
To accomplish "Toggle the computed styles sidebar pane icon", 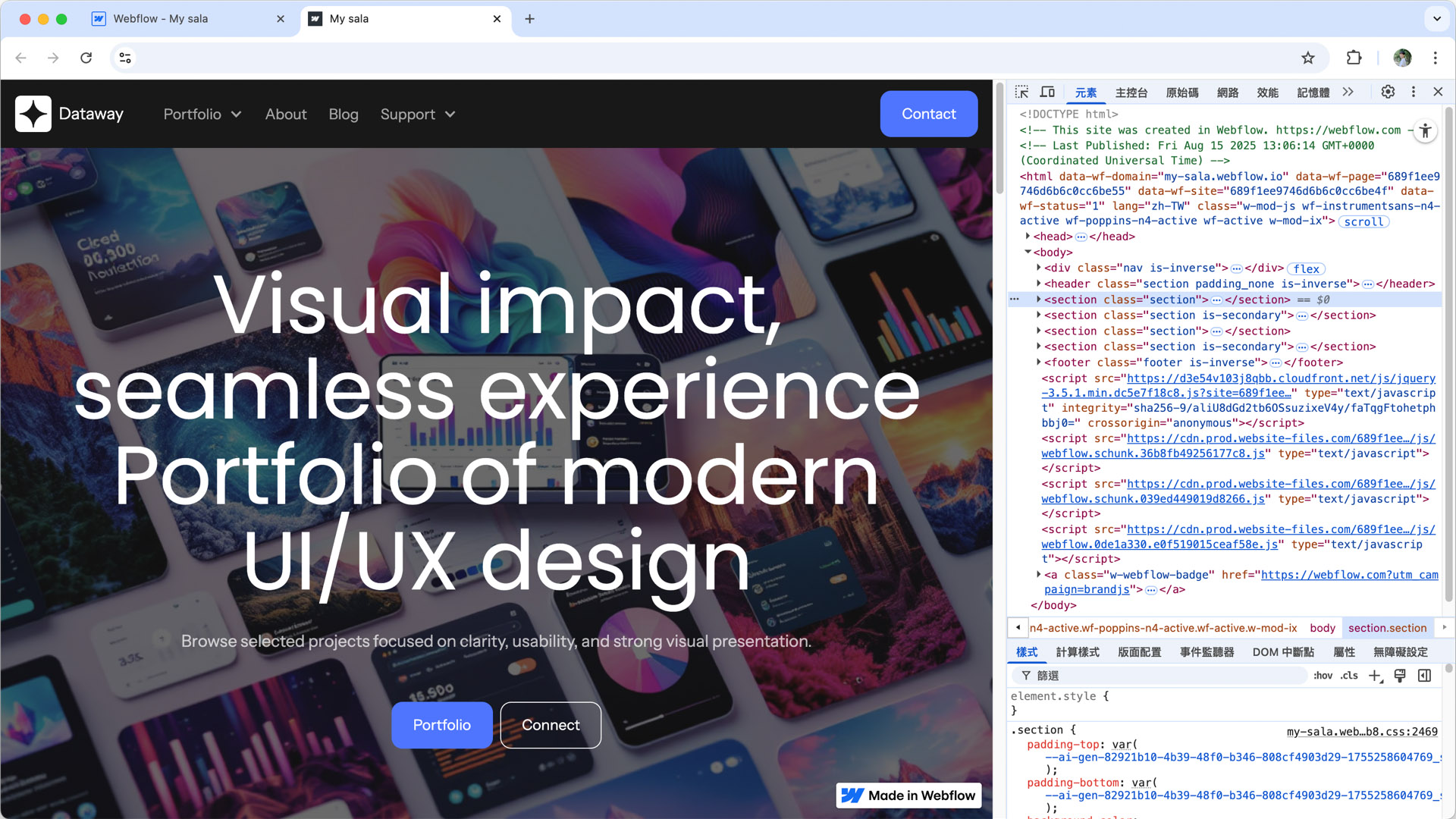I will [x=1425, y=676].
